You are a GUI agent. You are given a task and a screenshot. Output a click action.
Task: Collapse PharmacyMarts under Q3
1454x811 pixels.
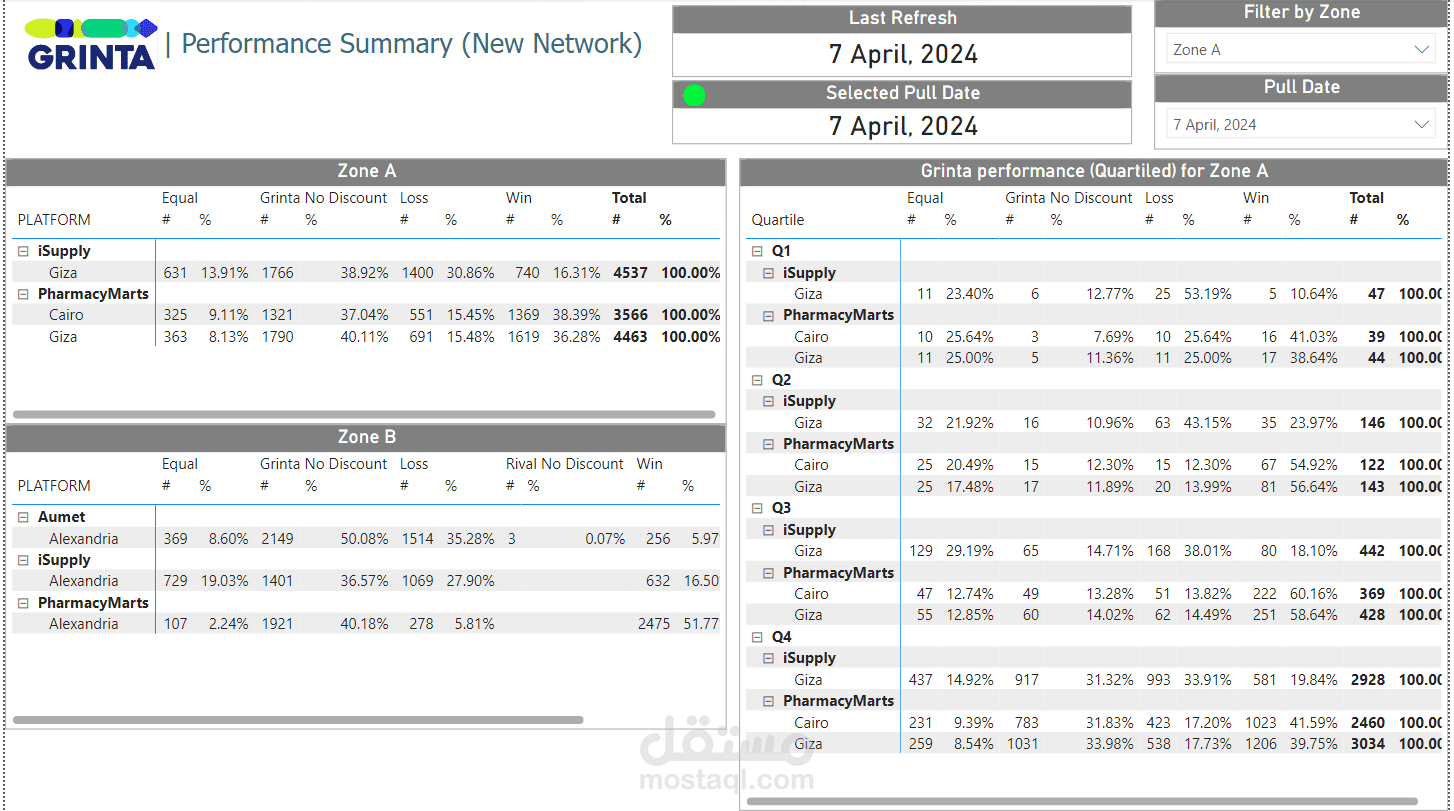(768, 573)
